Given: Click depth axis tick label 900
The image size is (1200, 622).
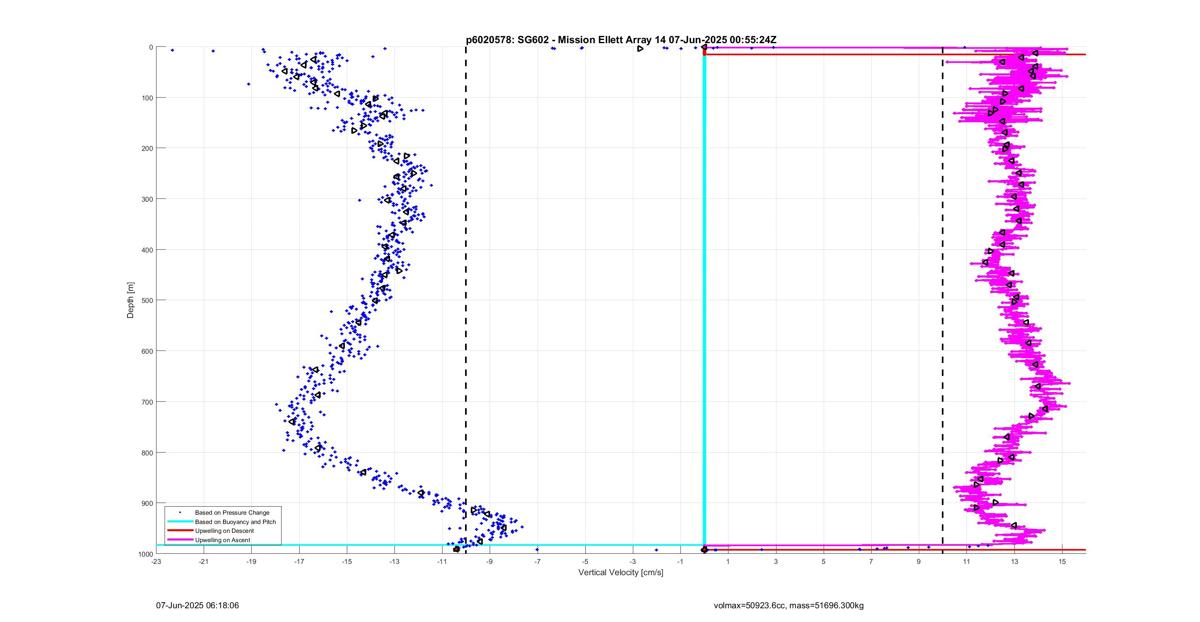Looking at the screenshot, I should pos(146,503).
